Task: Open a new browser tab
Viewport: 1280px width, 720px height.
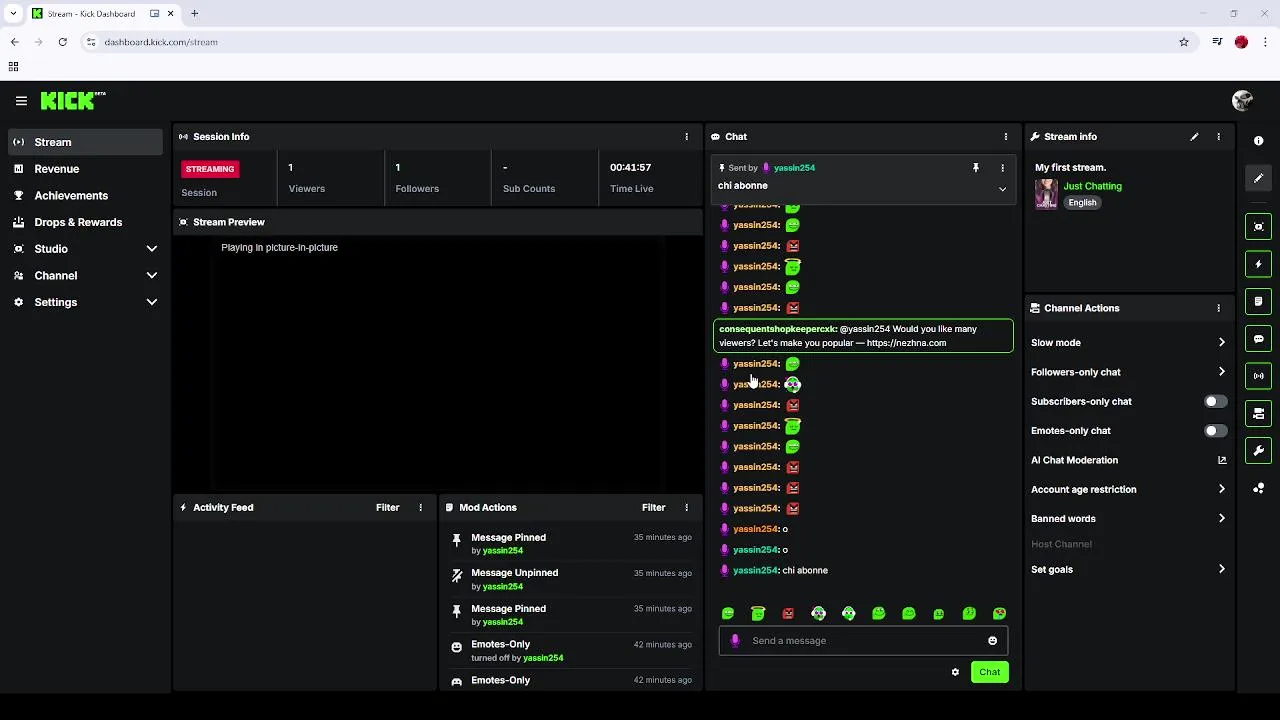Action: click(x=195, y=14)
